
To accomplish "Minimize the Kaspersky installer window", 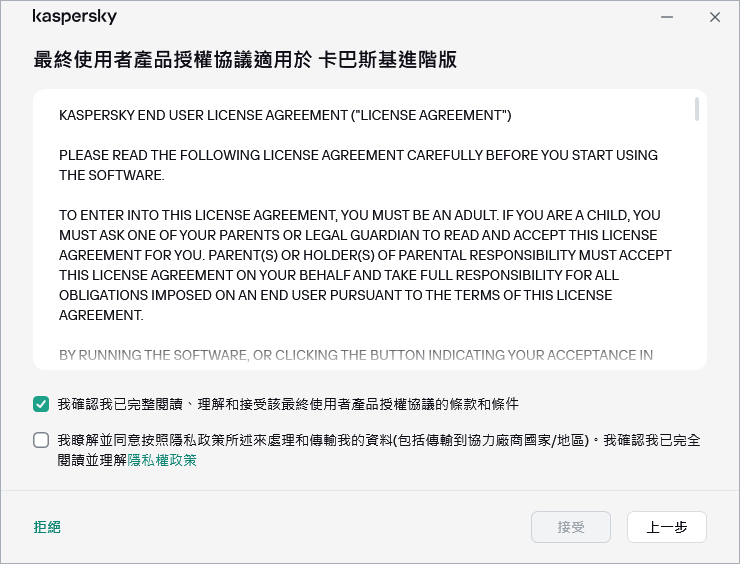I will coord(667,17).
